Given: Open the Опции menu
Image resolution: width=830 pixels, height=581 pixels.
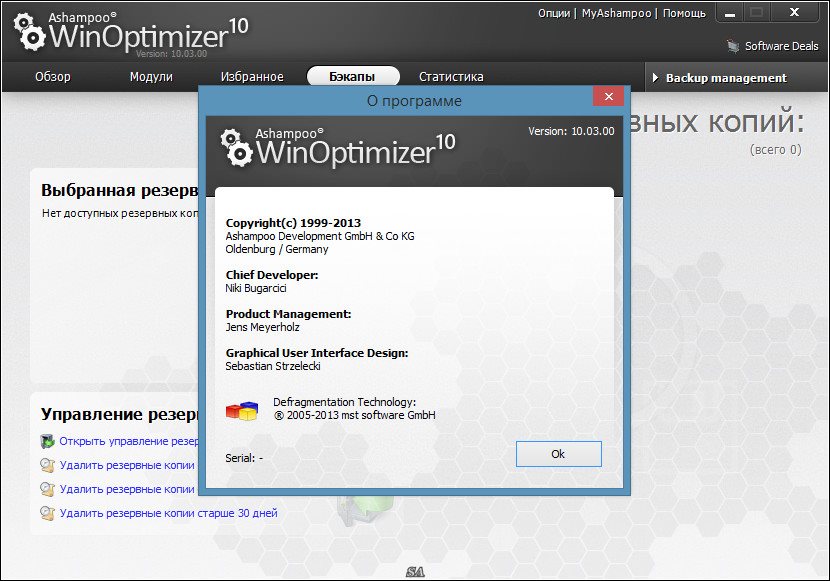Looking at the screenshot, I should coord(554,13).
